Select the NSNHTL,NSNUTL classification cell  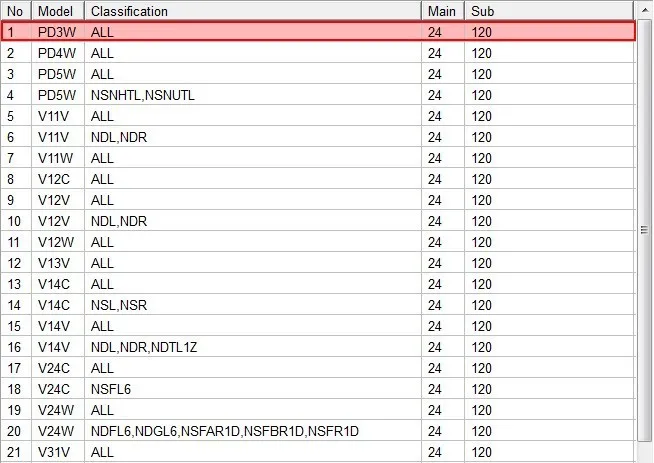pyautogui.click(x=253, y=95)
